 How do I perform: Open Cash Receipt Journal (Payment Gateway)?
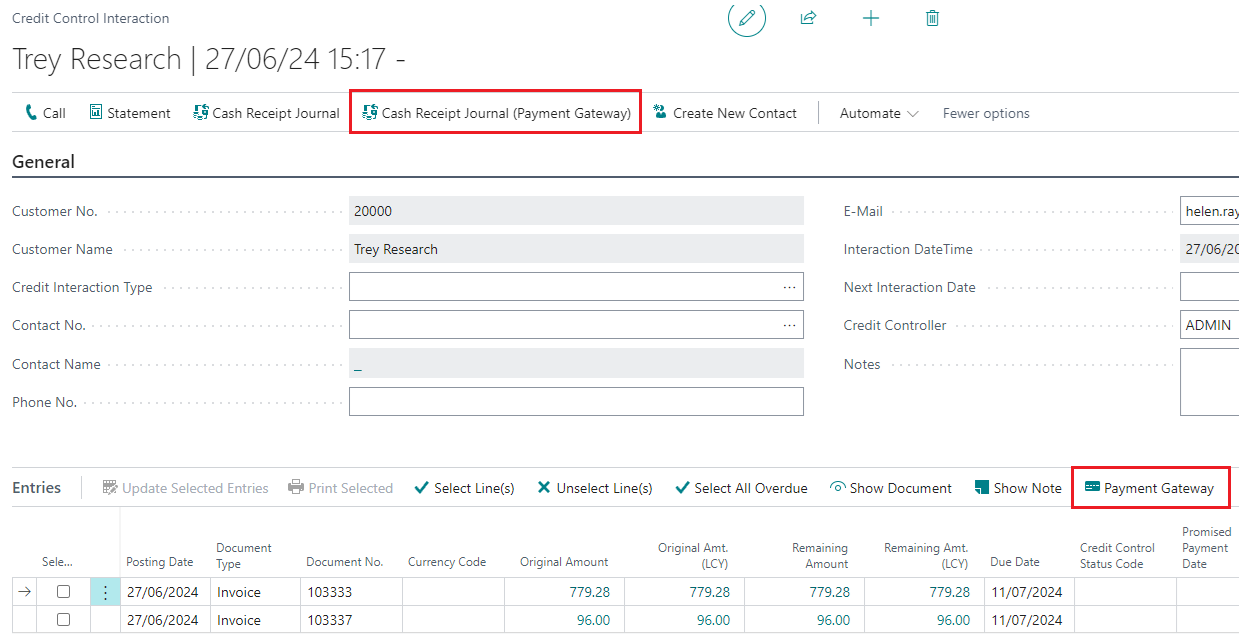(x=495, y=113)
